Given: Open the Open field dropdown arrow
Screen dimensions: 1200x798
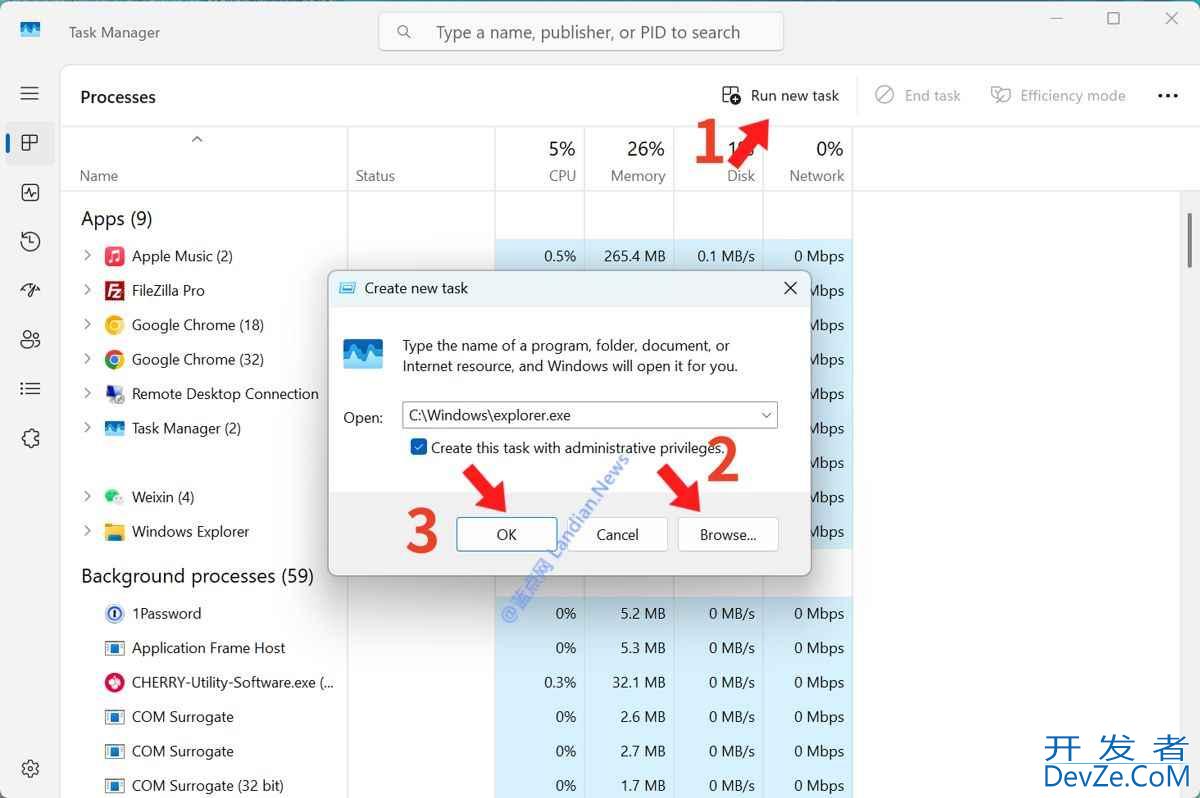Looking at the screenshot, I should [x=766, y=415].
